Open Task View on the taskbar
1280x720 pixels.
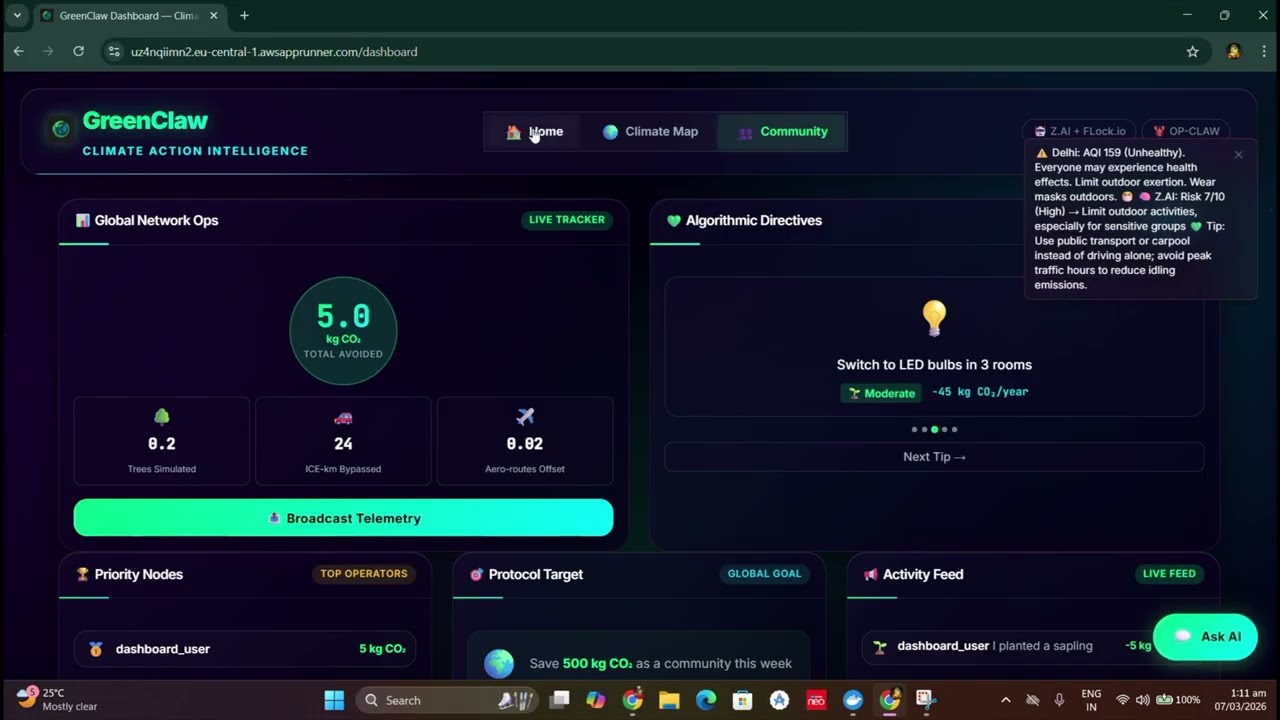[x=560, y=700]
